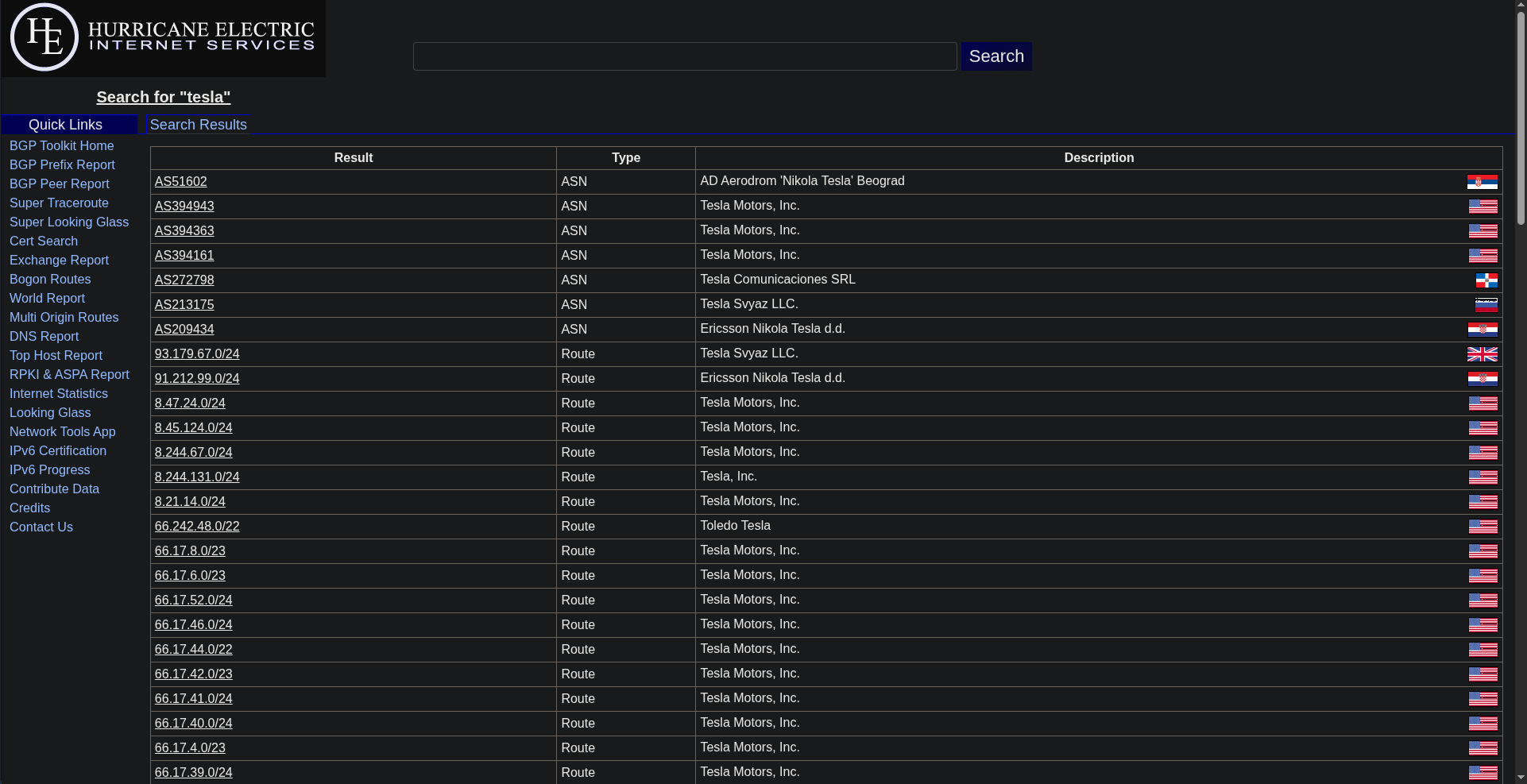Click the US flag in the AS394943 row
The width and height of the screenshot is (1527, 784).
tap(1483, 207)
